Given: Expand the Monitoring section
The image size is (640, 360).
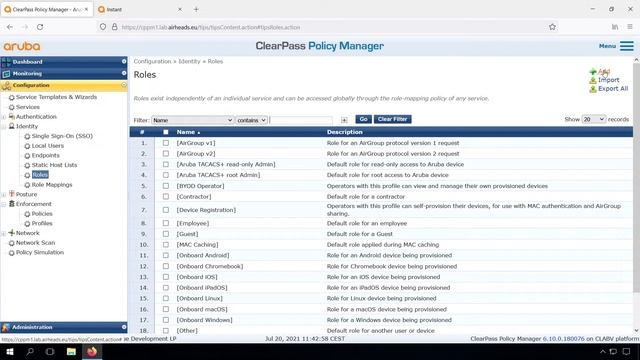Looking at the screenshot, I should [124, 73].
